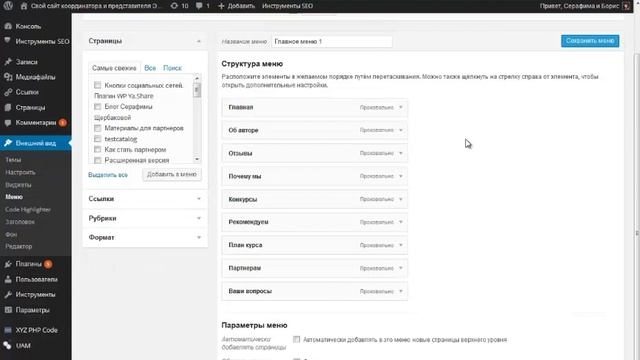Screen dimensions: 640x360
Task: Expand Главная menu item settings
Action: point(401,107)
